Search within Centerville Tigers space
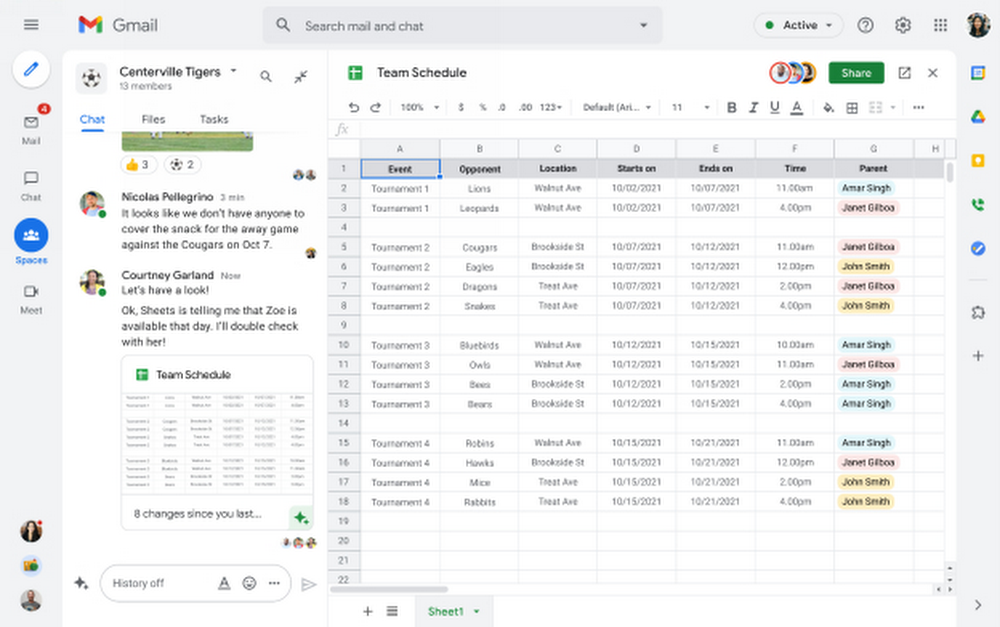Screen dimensions: 1000x627 266,77
